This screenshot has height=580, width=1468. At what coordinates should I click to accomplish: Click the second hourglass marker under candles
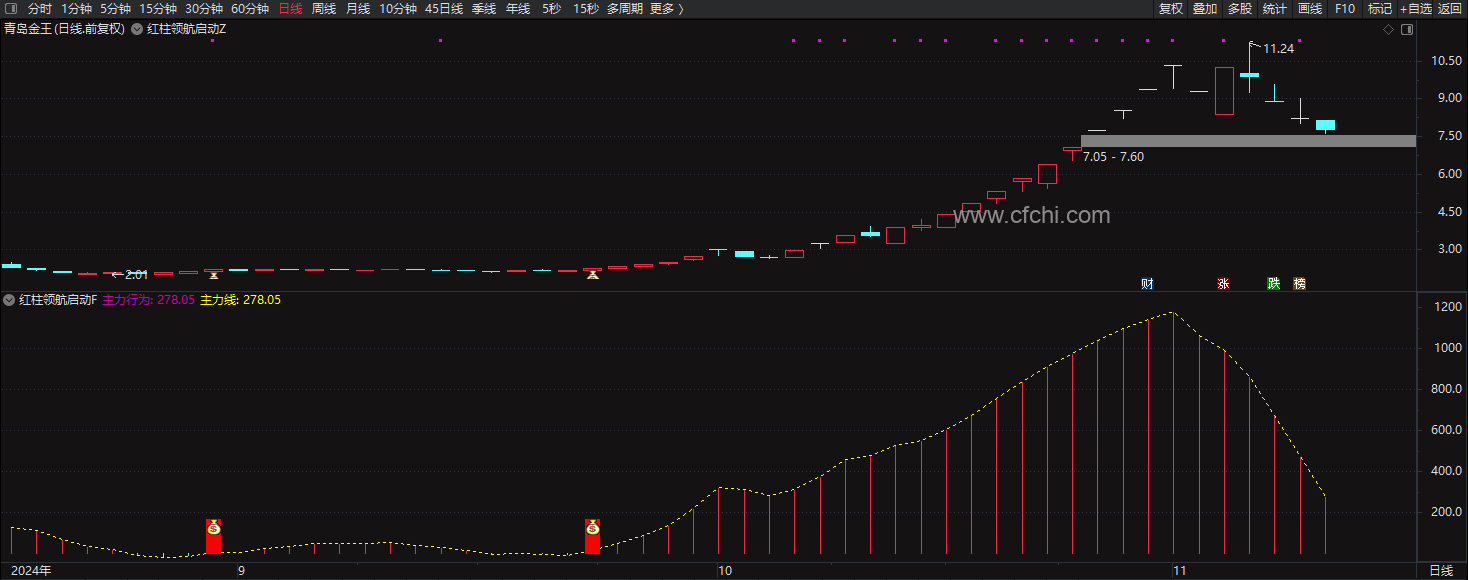592,275
